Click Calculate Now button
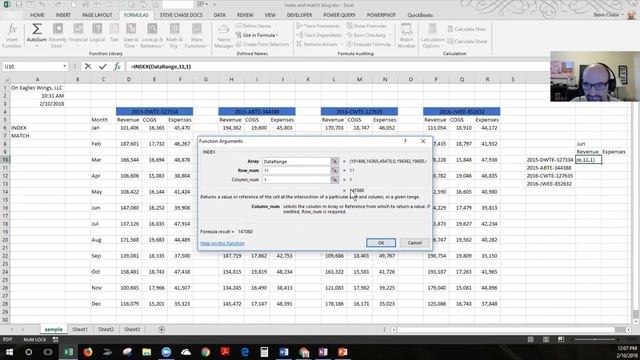The image size is (640, 360). click(x=467, y=29)
